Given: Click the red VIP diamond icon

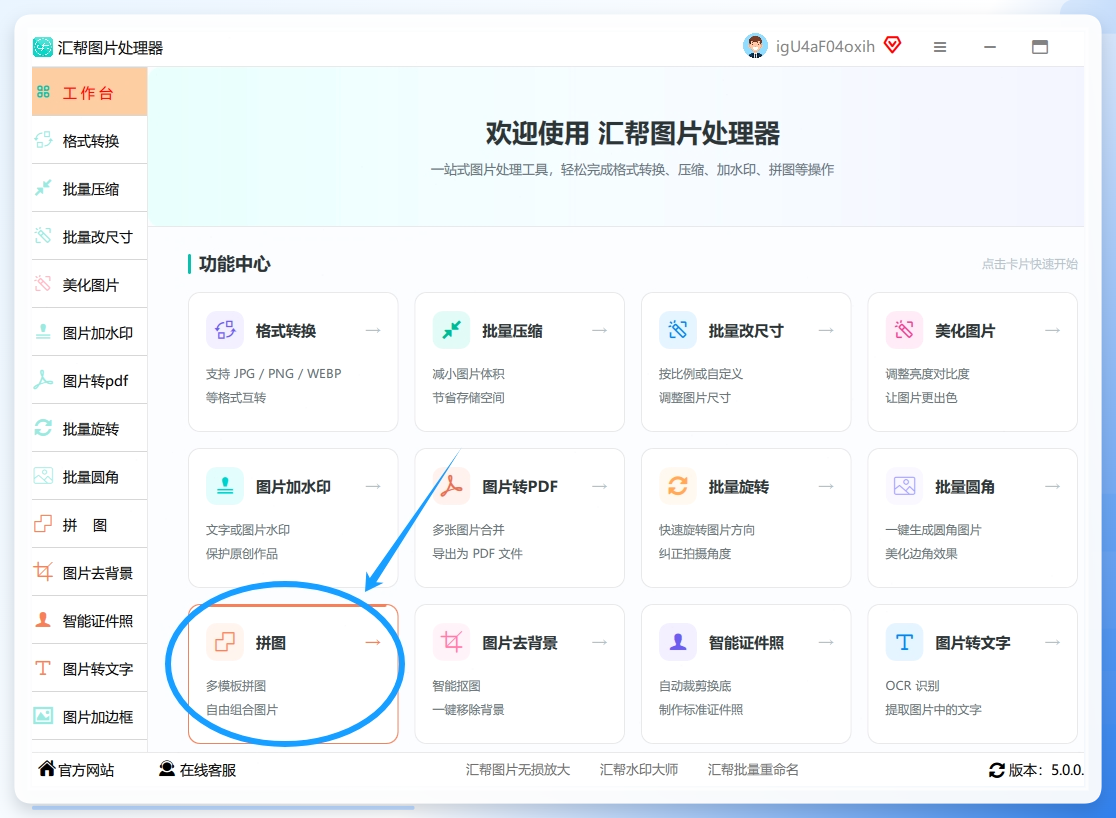Looking at the screenshot, I should pyautogui.click(x=893, y=45).
